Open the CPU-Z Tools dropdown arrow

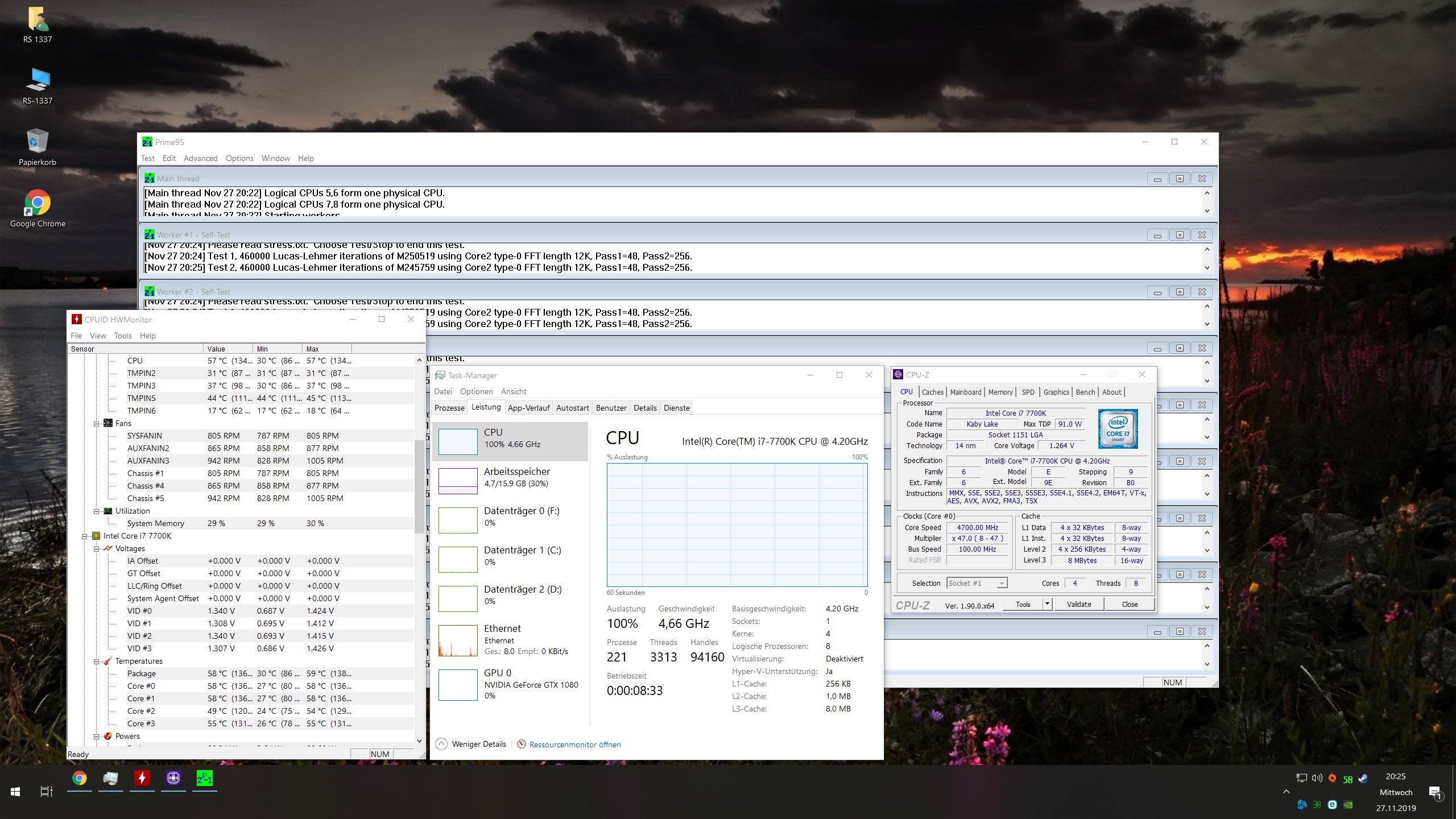(1046, 604)
